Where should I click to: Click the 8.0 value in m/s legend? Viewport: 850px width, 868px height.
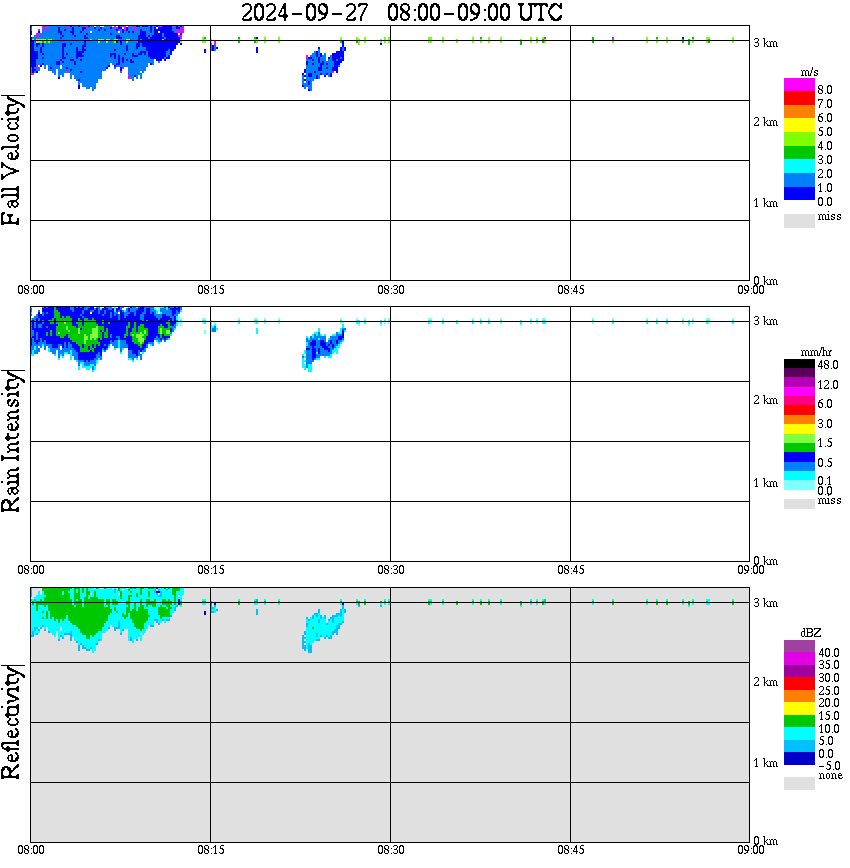[825, 90]
